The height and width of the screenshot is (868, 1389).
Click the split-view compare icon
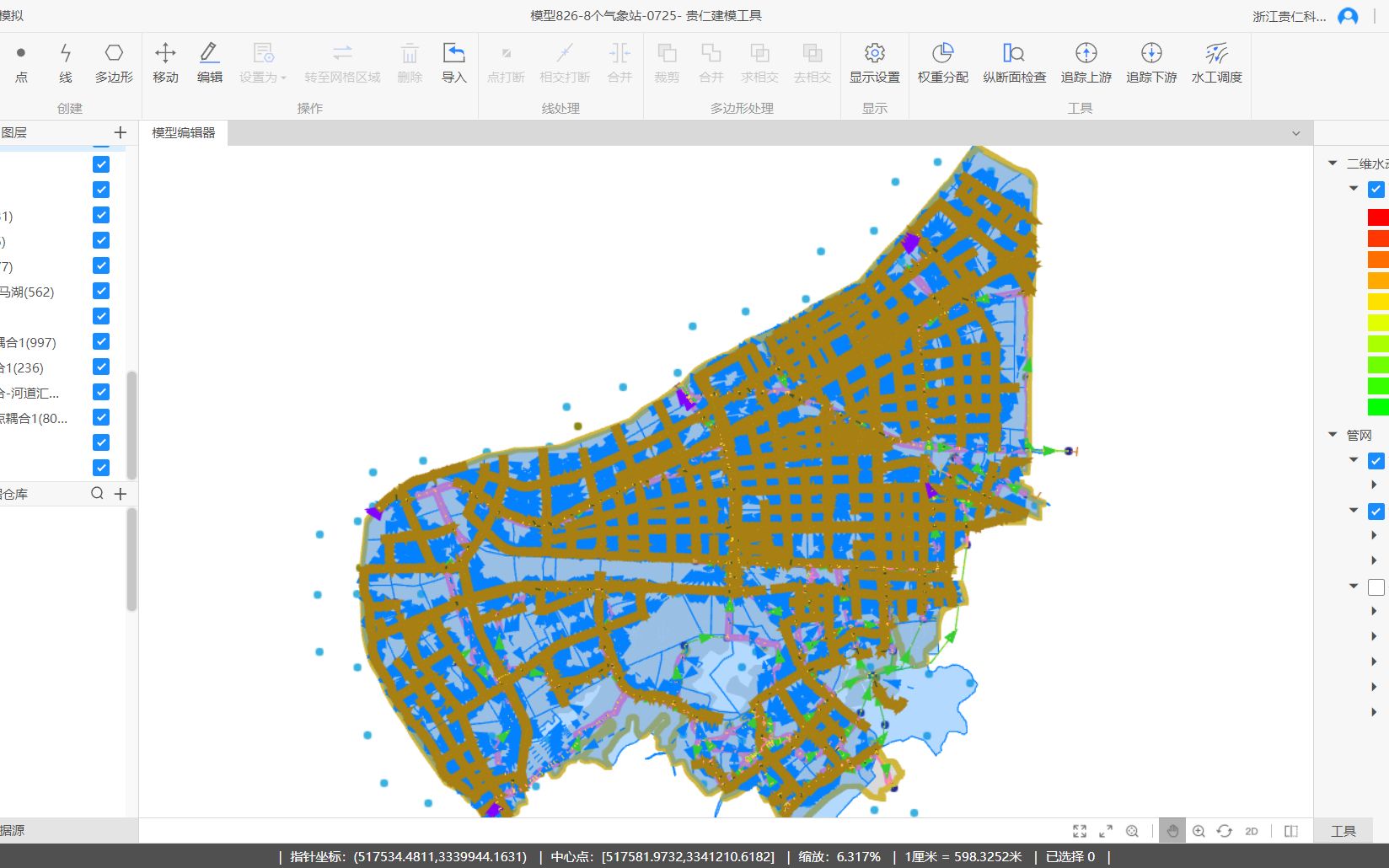coord(1290,831)
